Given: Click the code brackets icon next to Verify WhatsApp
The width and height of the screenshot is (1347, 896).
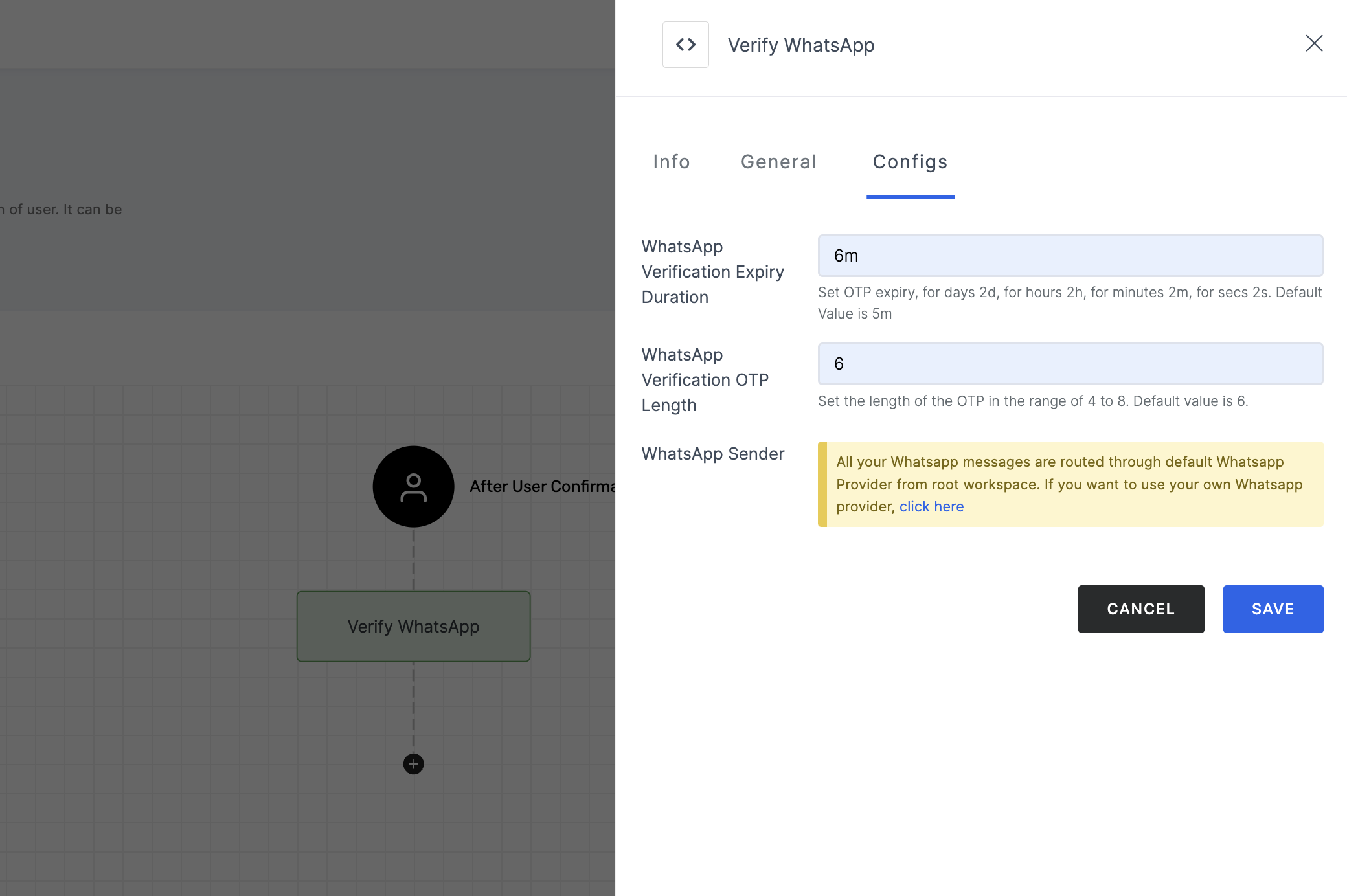Looking at the screenshot, I should click(x=685, y=45).
